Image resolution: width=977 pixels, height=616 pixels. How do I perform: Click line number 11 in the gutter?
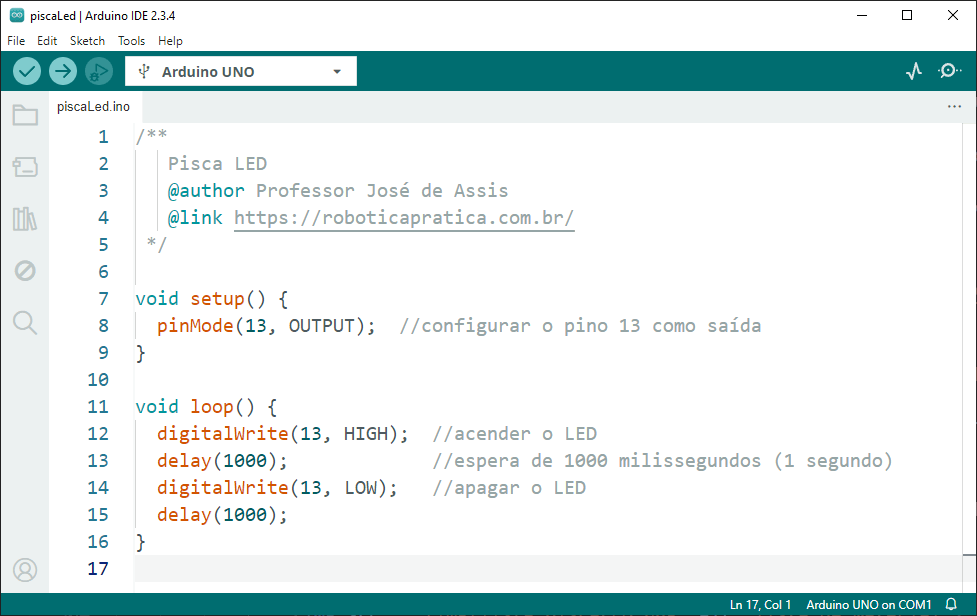click(98, 407)
